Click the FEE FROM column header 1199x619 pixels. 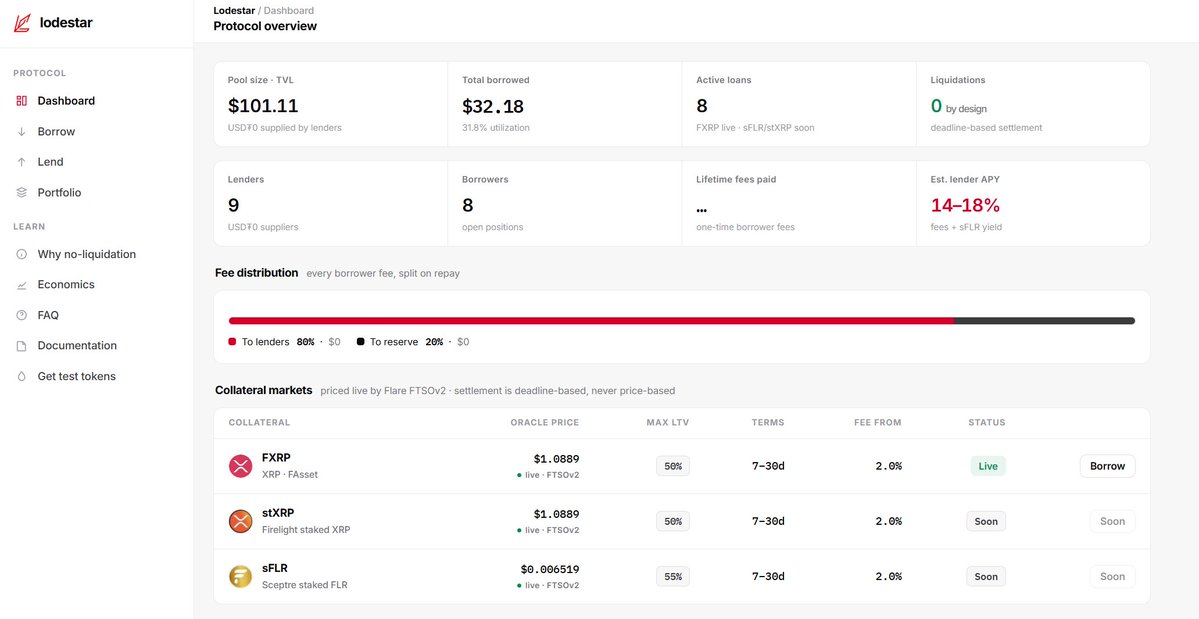pyautogui.click(x=878, y=423)
